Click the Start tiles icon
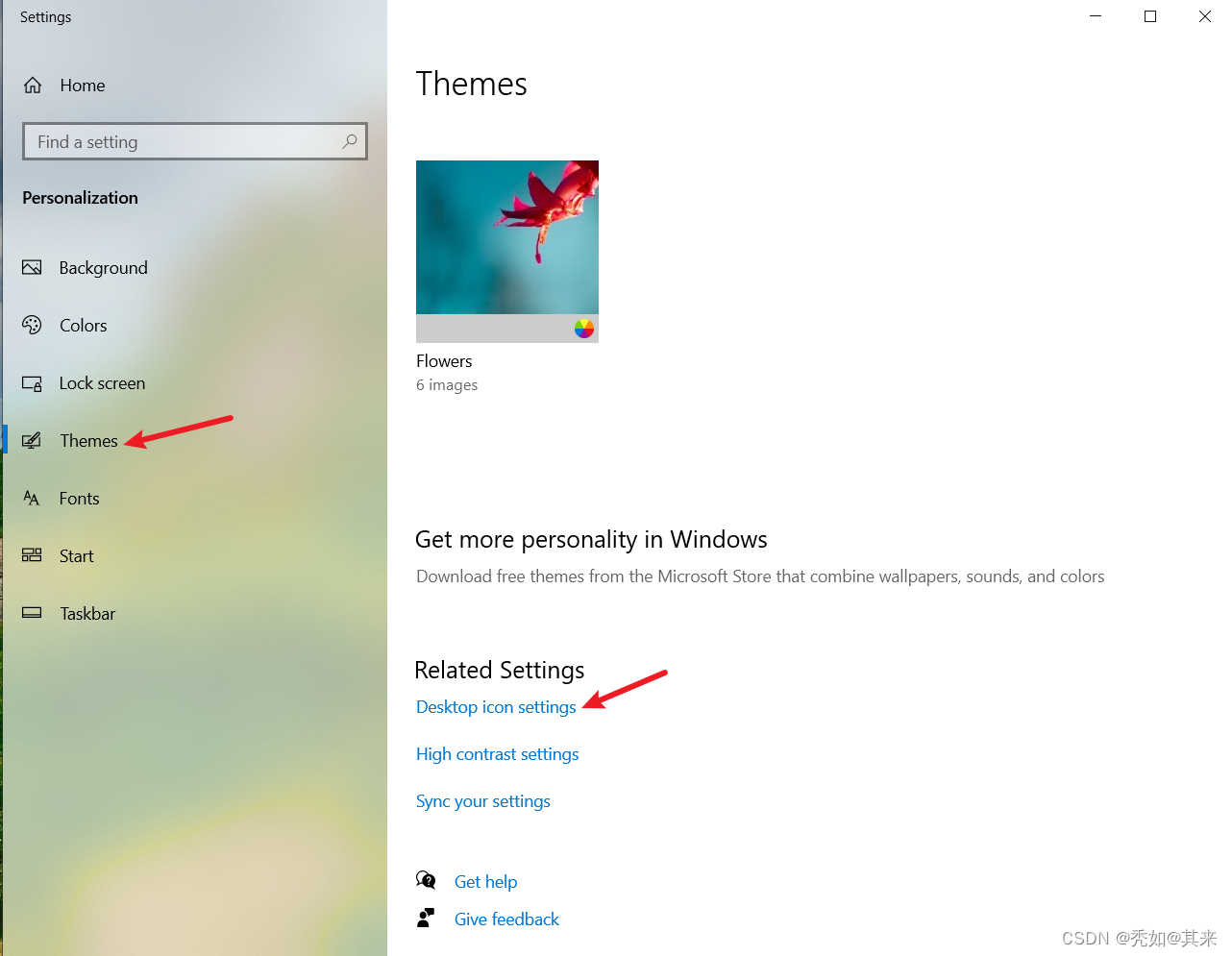This screenshot has height=956, width=1232. 32,555
